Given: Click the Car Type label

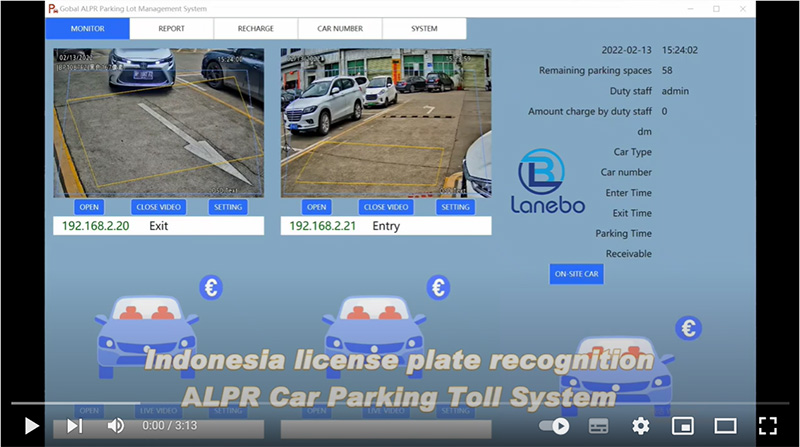Looking at the screenshot, I should tap(633, 152).
